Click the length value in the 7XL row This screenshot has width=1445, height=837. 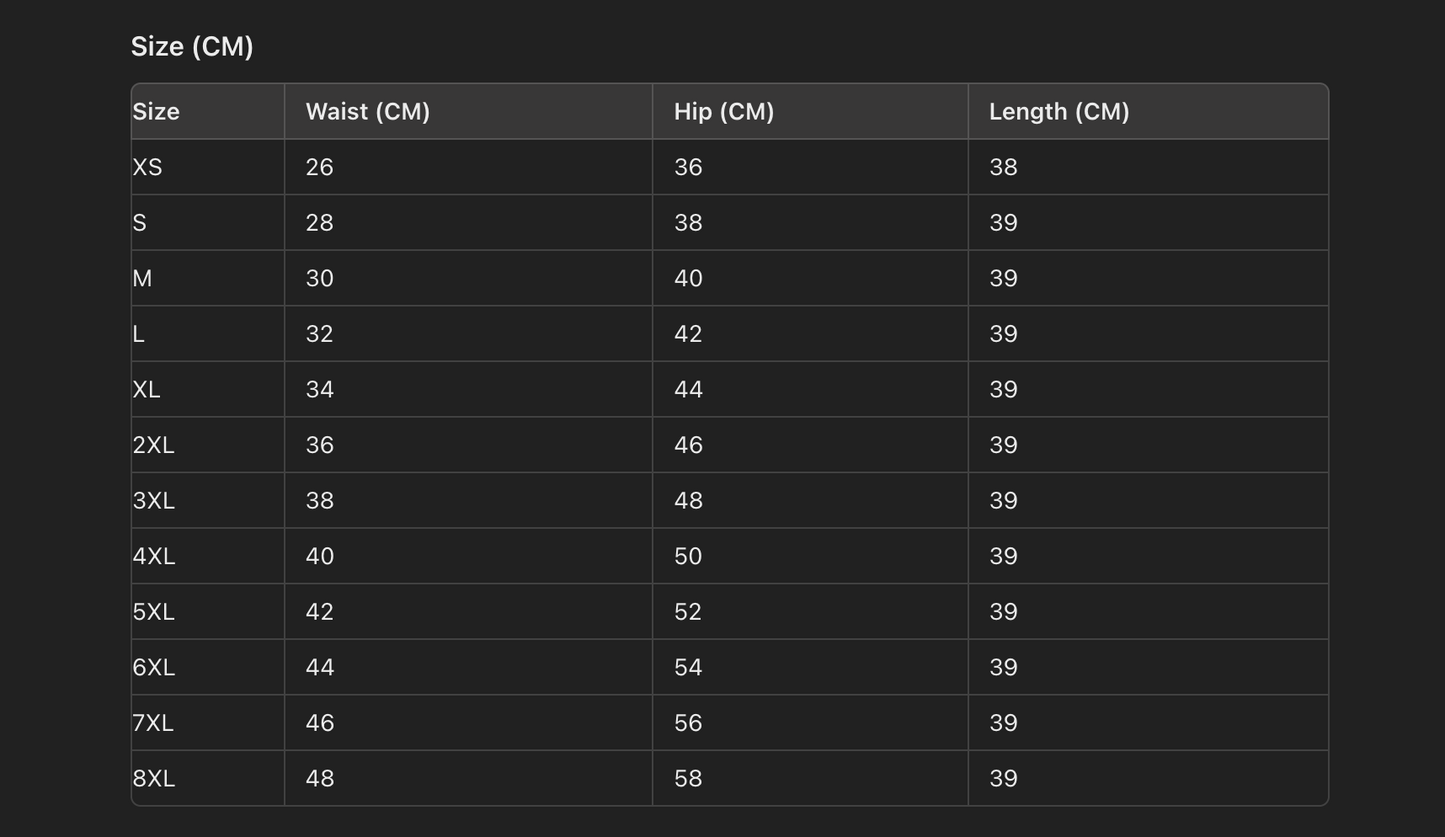pyautogui.click(x=1003, y=723)
